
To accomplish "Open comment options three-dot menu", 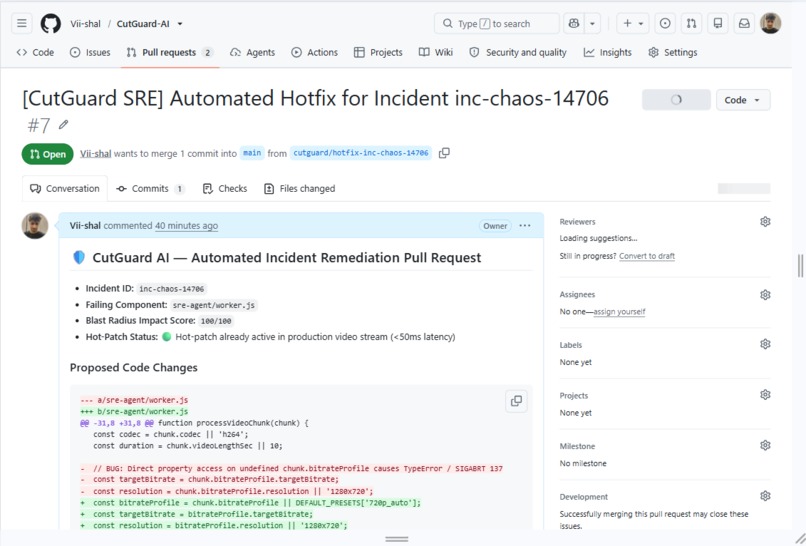I will [x=525, y=226].
